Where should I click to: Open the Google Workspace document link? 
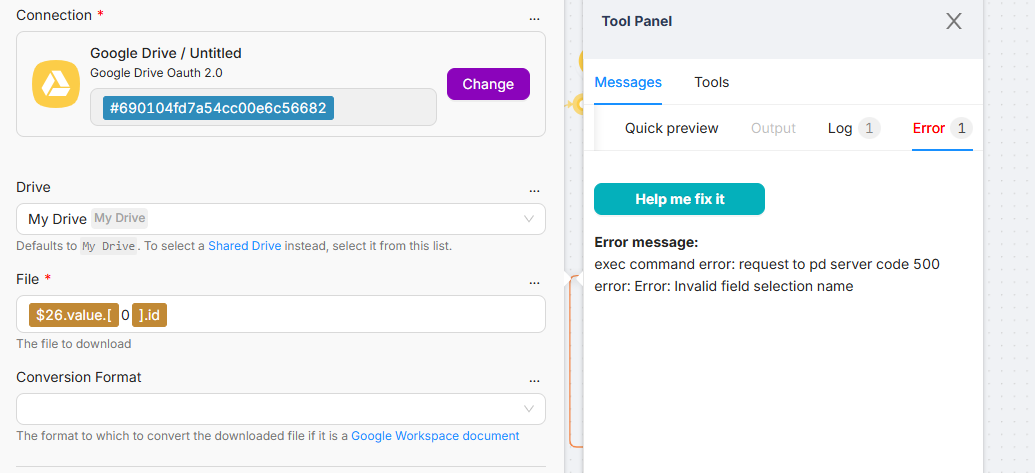click(435, 436)
